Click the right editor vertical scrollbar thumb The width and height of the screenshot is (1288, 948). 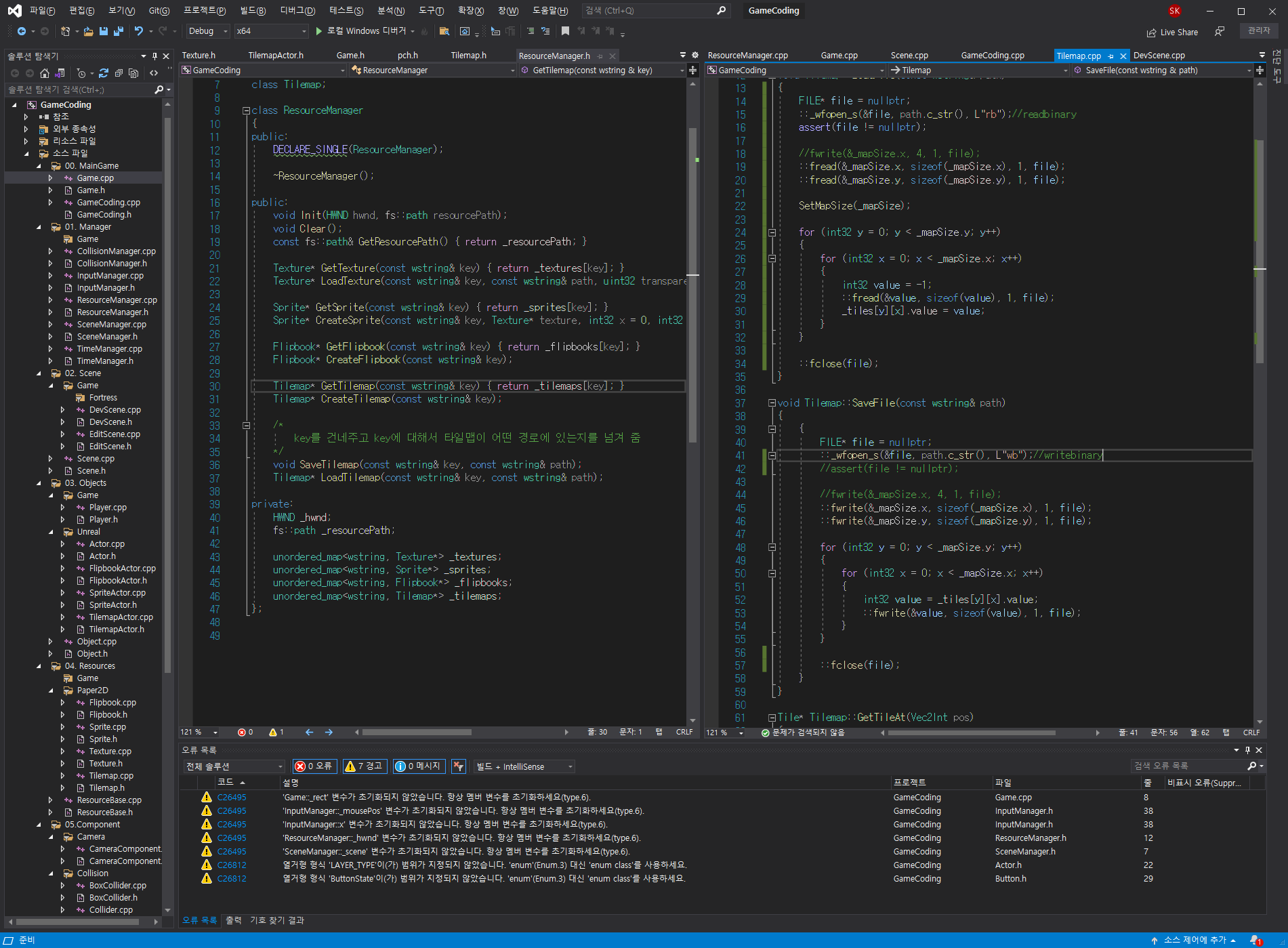pyautogui.click(x=1260, y=251)
